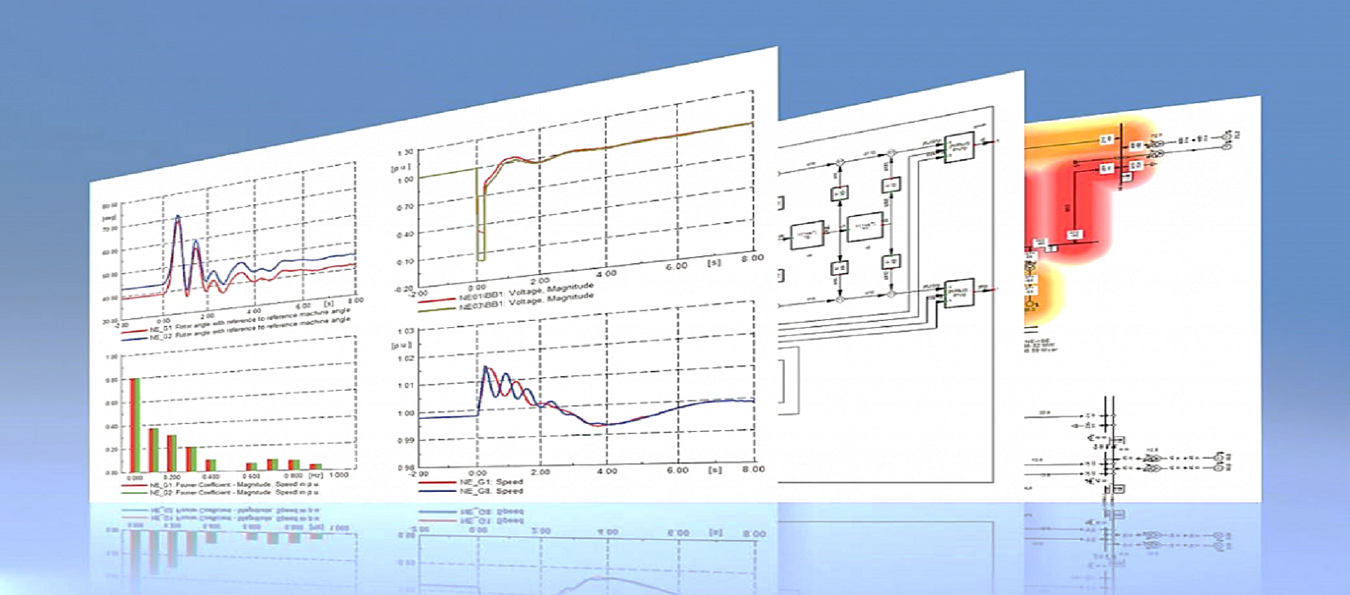Select the transformer symbols in the bottom-right network diagram
Viewport: 1350px width, 595px height.
click(x=1151, y=461)
